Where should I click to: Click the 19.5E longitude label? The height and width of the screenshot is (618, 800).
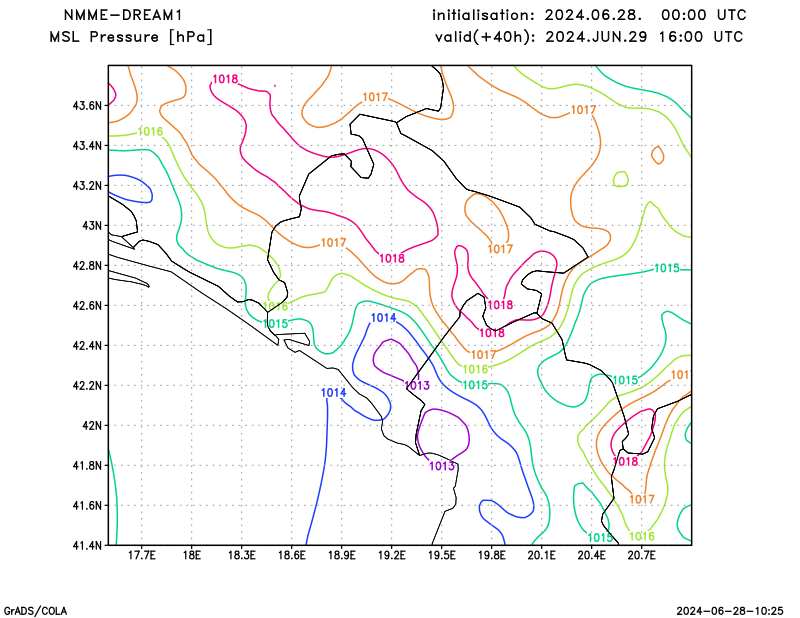tap(441, 555)
